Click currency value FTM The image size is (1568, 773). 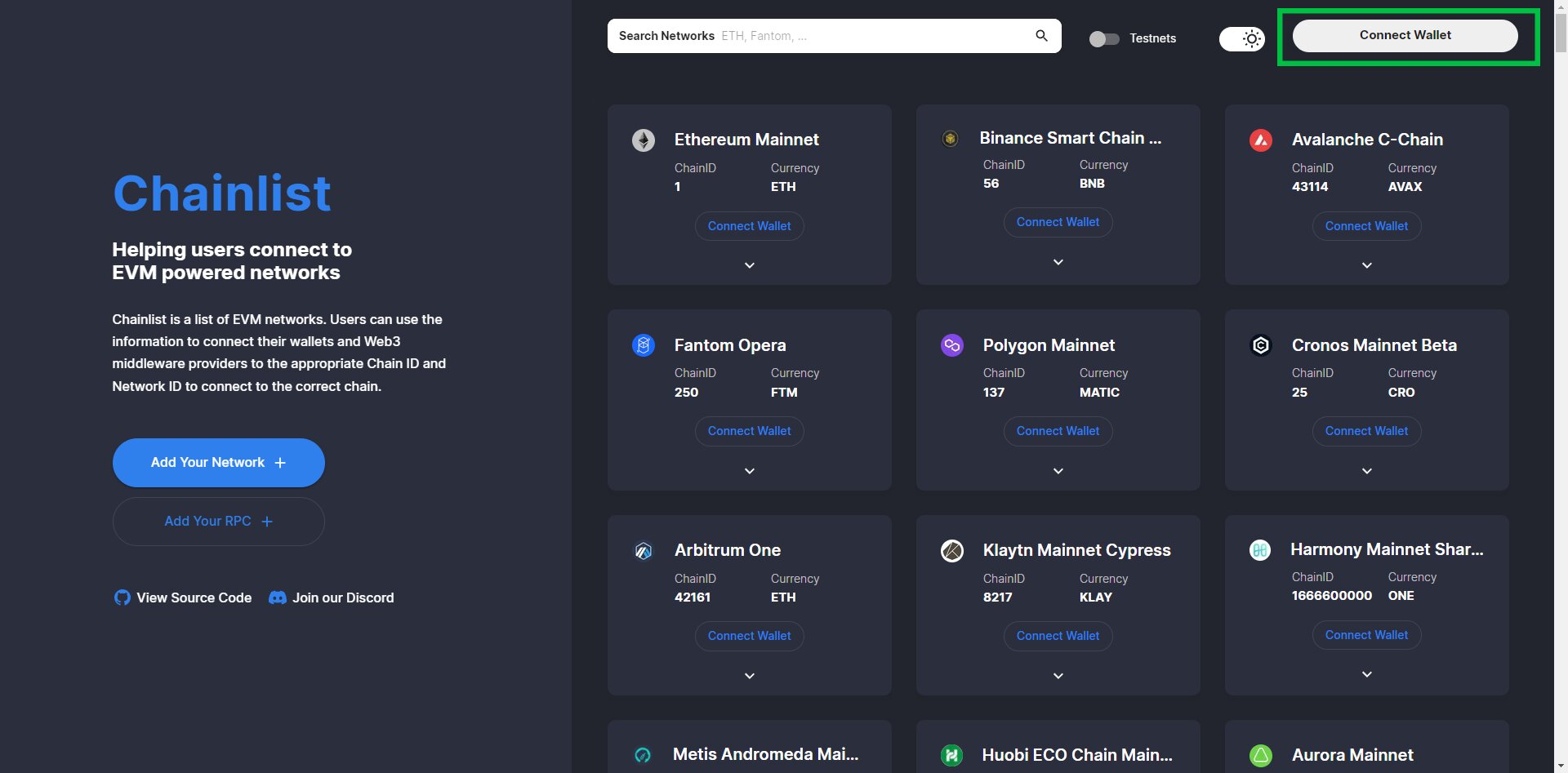784,393
